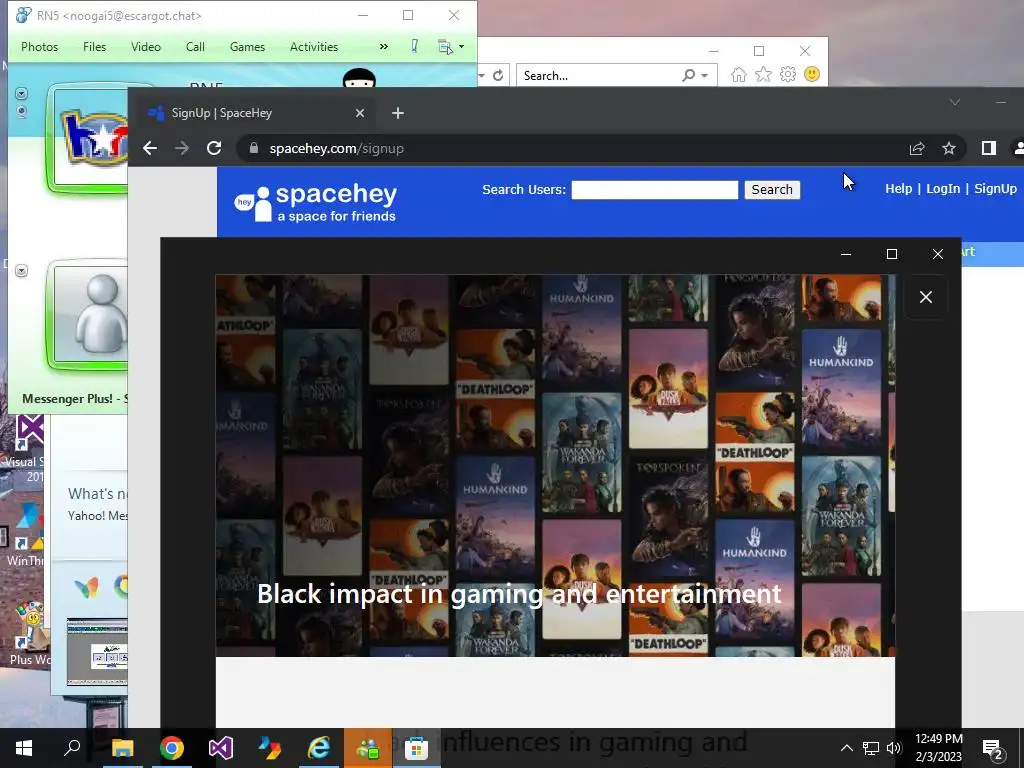Viewport: 1024px width, 768px height.
Task: Click the Internet Explorer home icon
Action: (739, 75)
